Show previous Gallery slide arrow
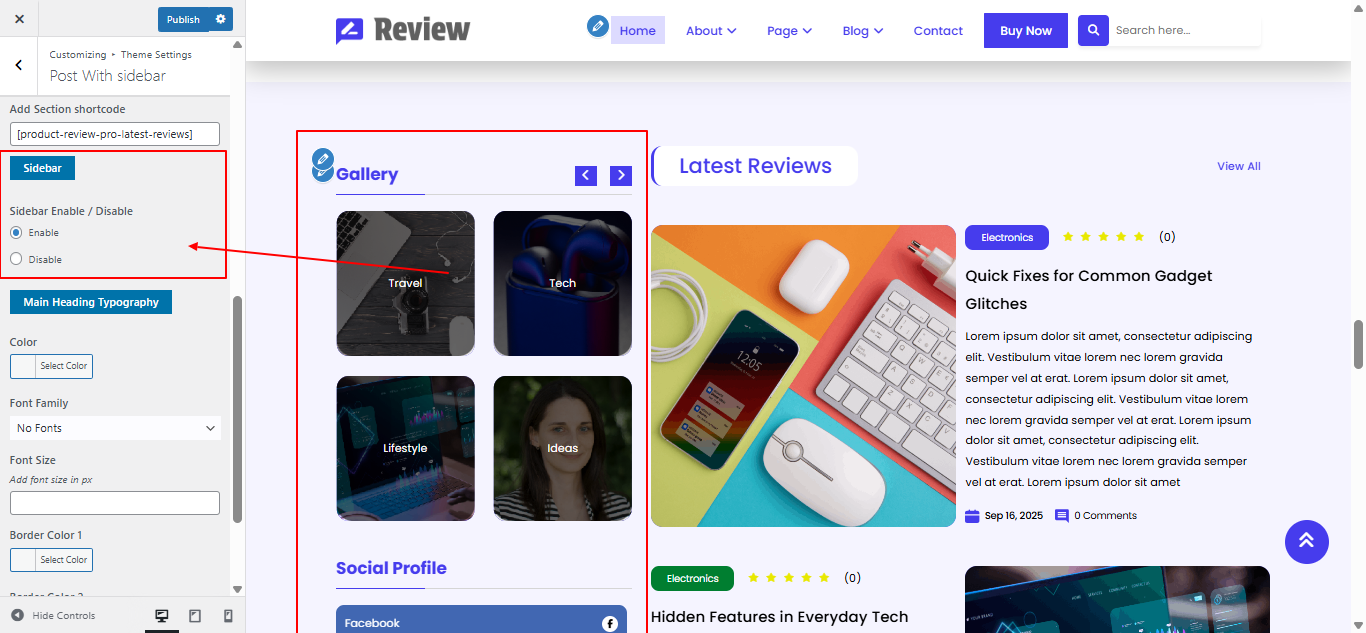 tap(586, 176)
